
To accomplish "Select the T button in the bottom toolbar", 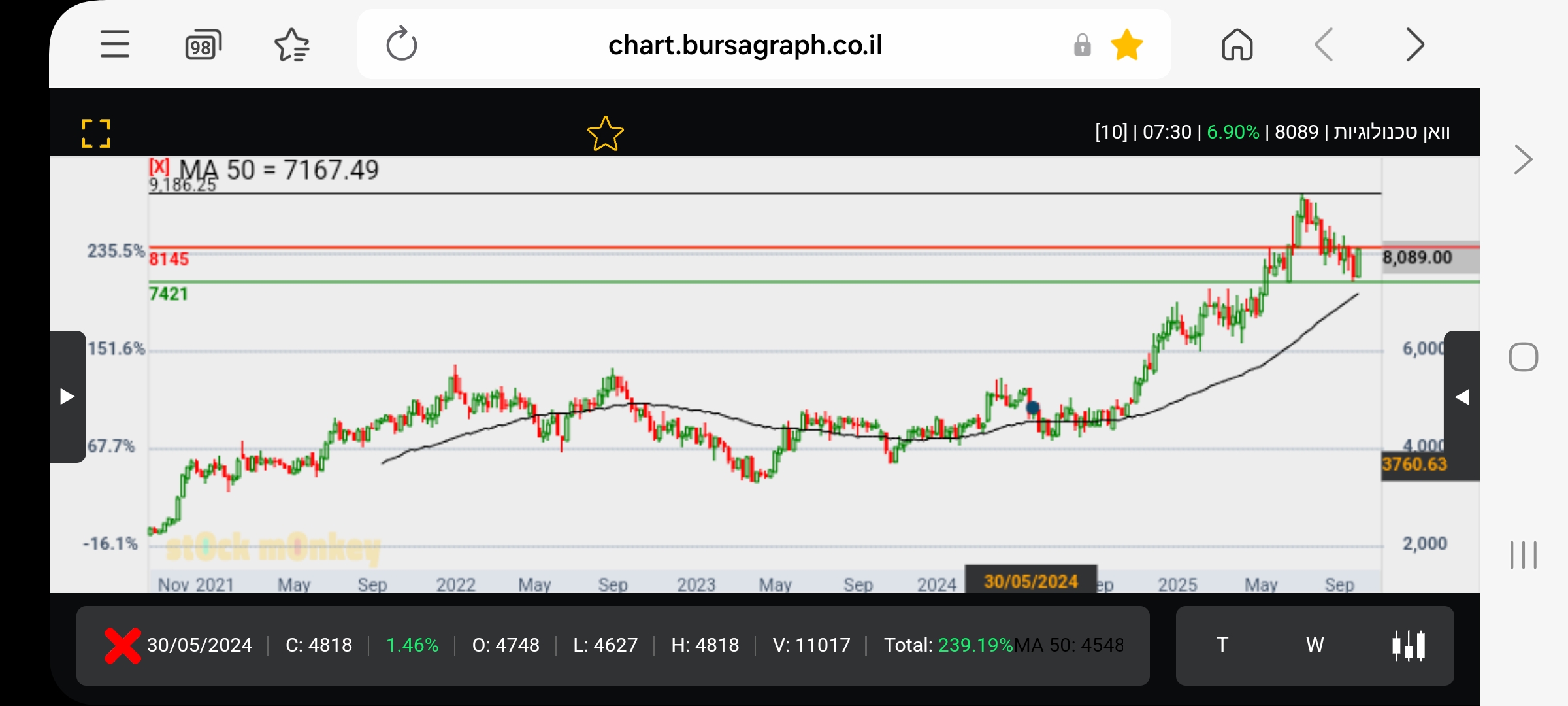I will click(1222, 645).
